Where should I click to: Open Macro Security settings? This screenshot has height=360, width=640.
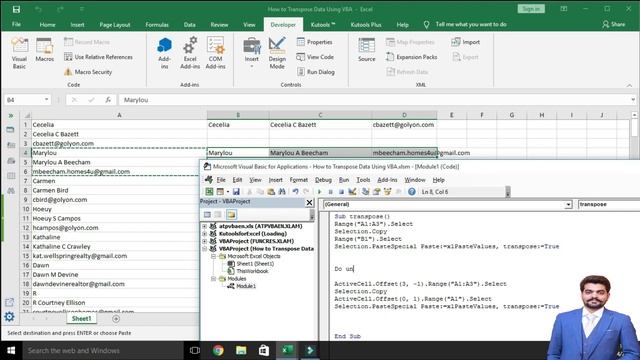pos(88,72)
